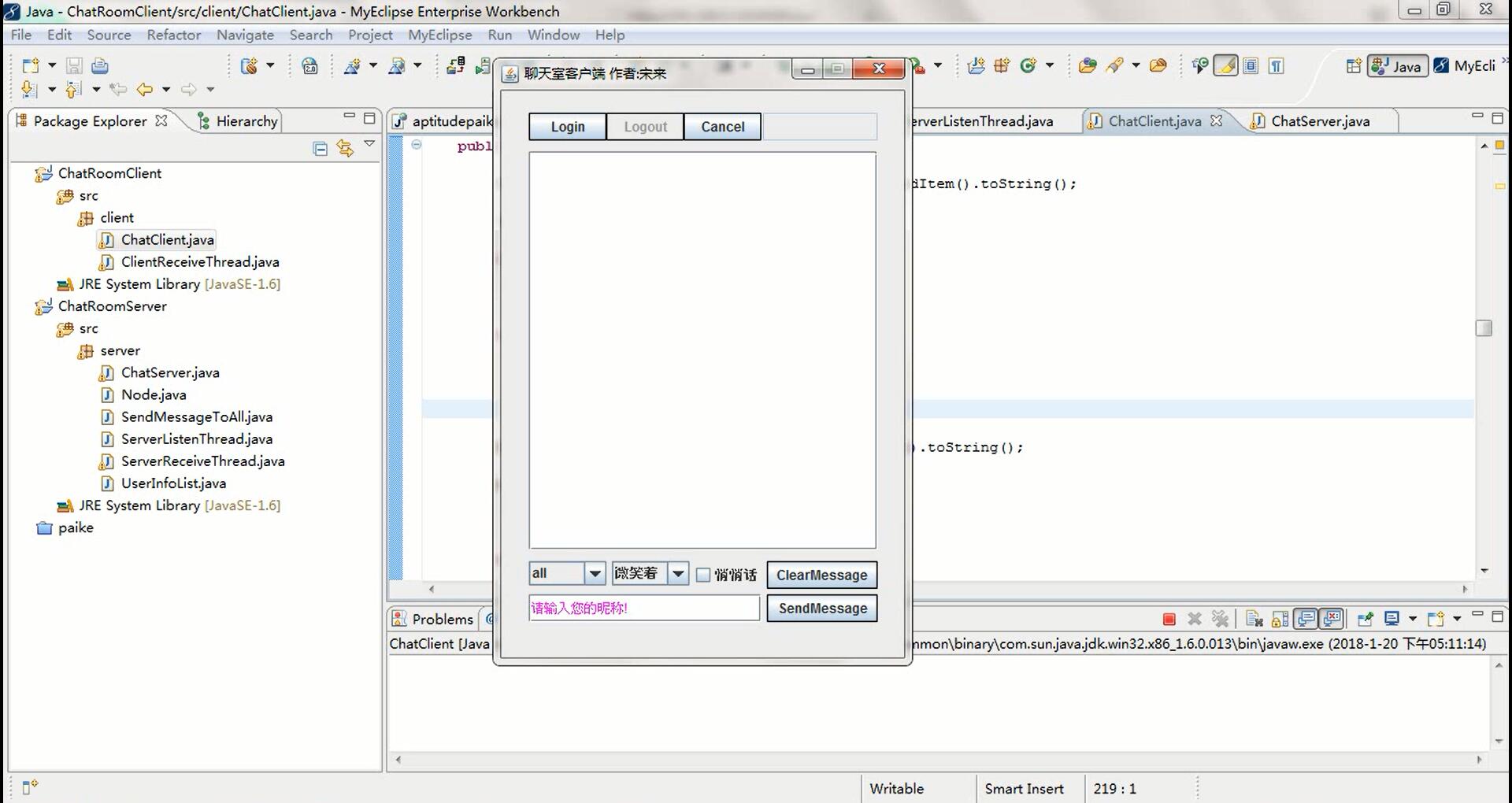Click the Terminate red square in Console
The image size is (1512, 803).
[x=1169, y=620]
